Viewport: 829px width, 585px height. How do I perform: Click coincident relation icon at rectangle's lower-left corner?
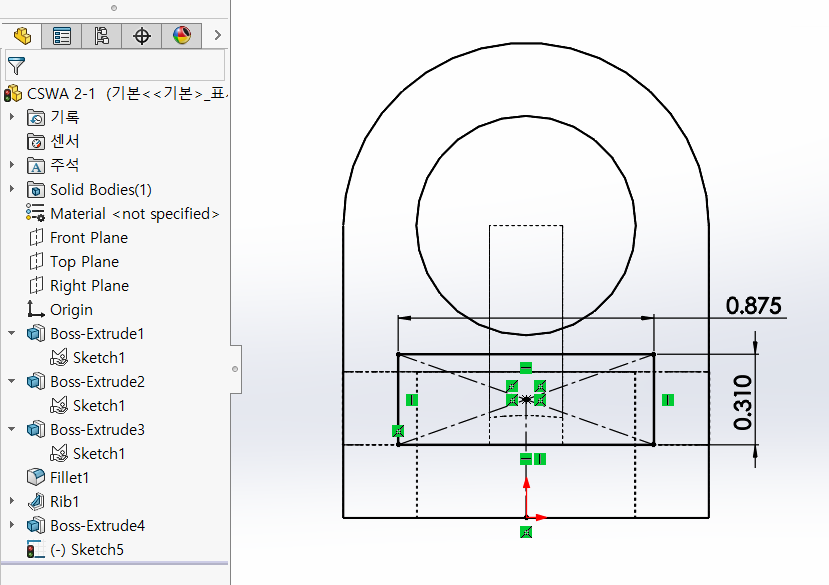click(398, 431)
